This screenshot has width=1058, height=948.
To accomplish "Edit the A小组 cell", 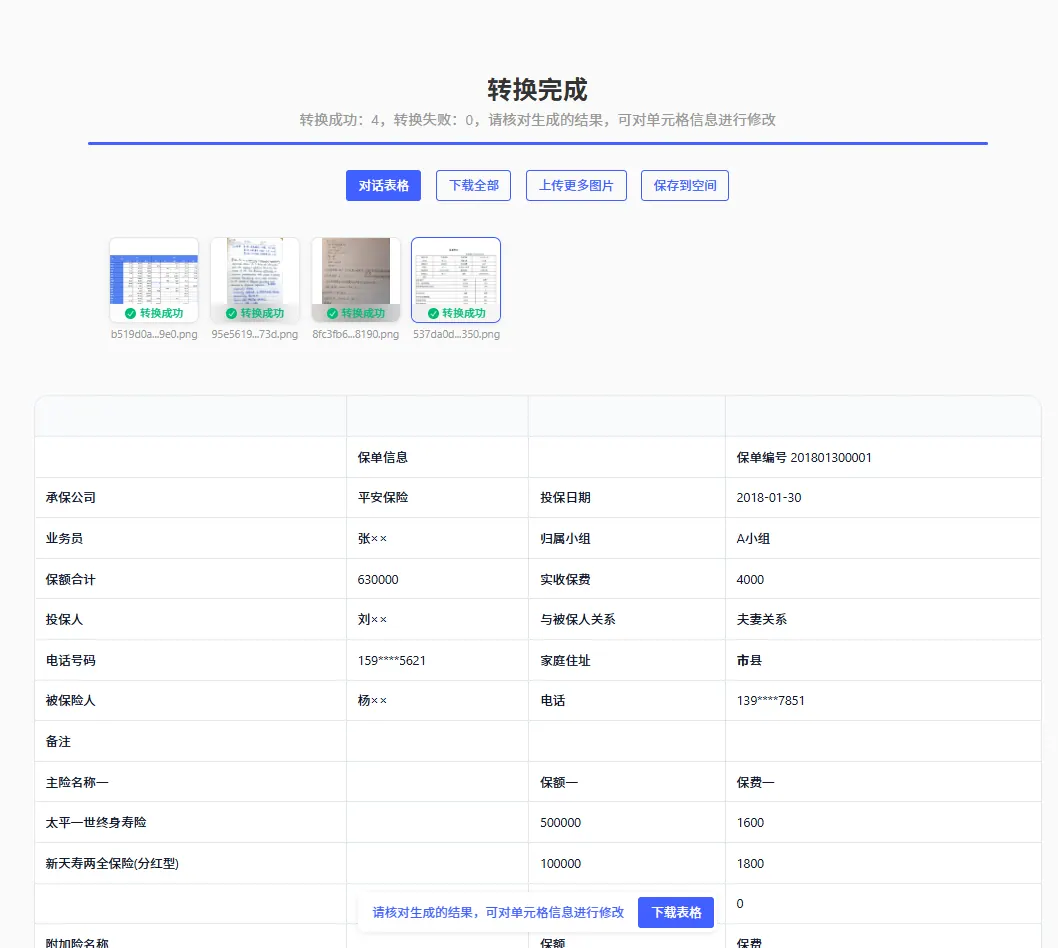I will click(x=883, y=538).
